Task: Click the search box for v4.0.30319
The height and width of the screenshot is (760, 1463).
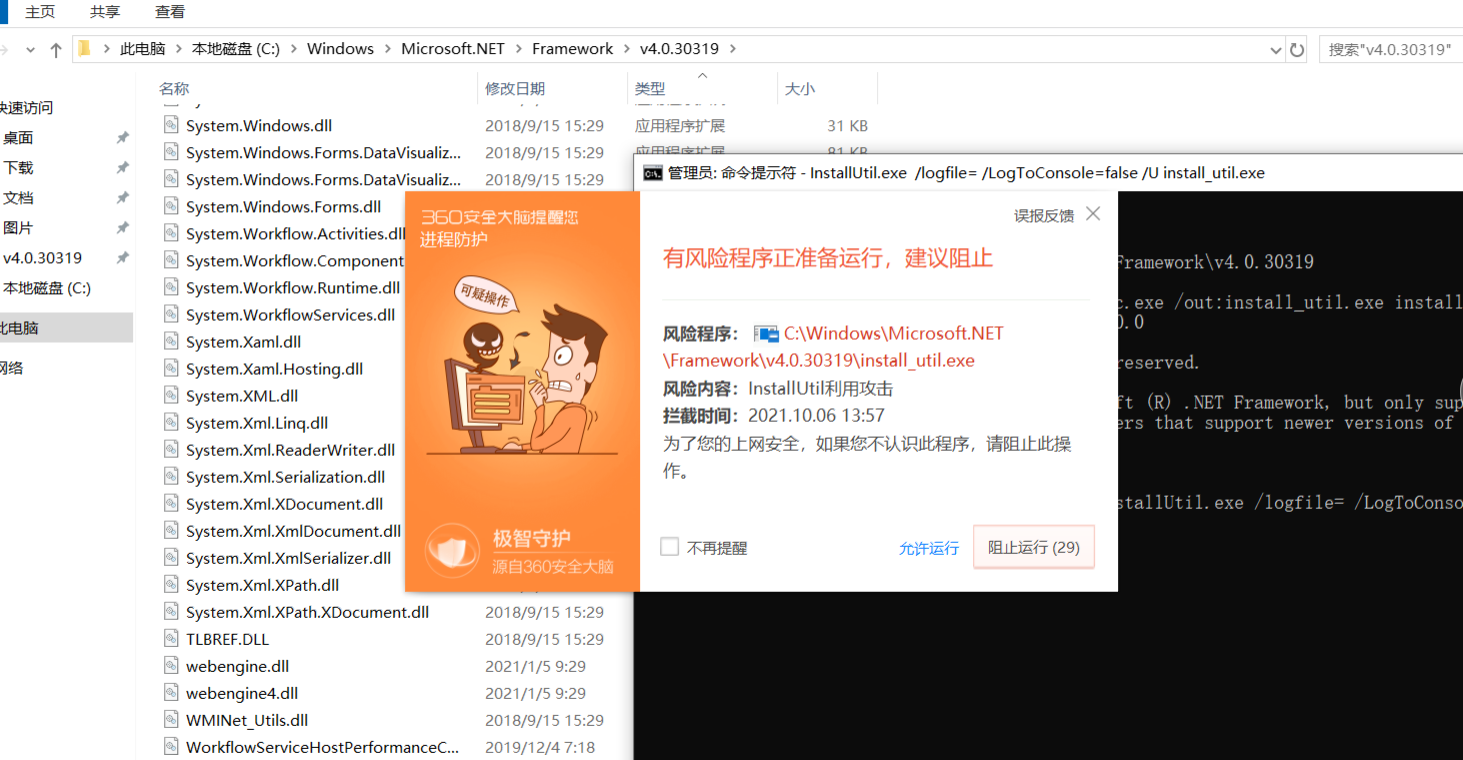Action: tap(1391, 49)
